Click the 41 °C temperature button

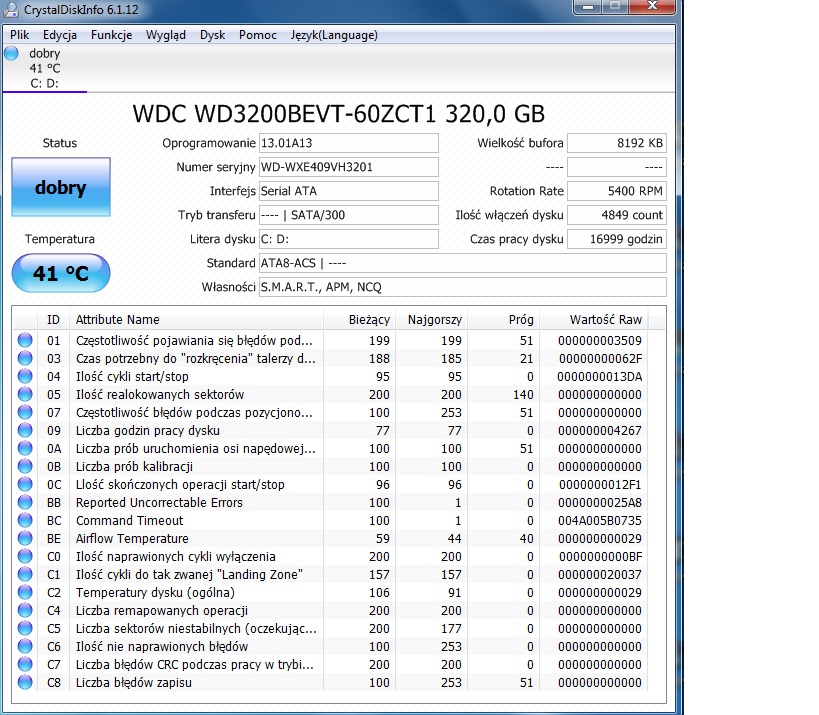coord(61,273)
